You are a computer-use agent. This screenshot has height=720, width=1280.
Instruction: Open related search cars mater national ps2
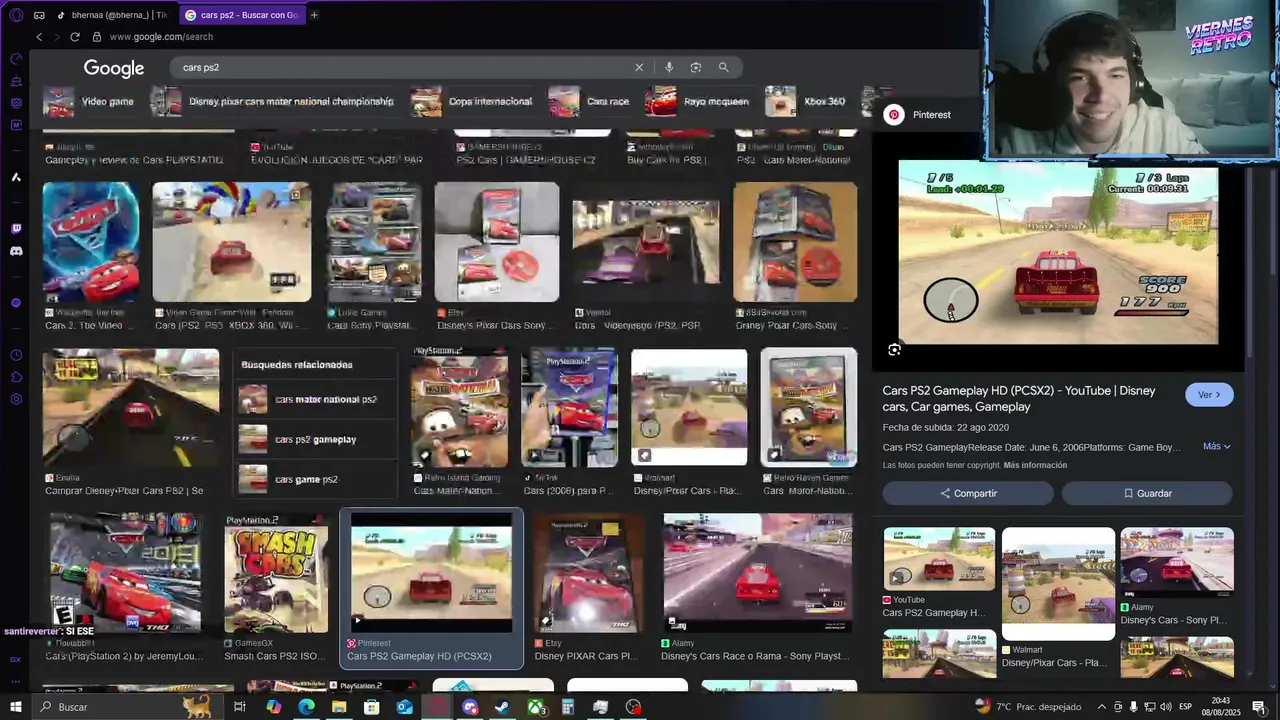313,400
